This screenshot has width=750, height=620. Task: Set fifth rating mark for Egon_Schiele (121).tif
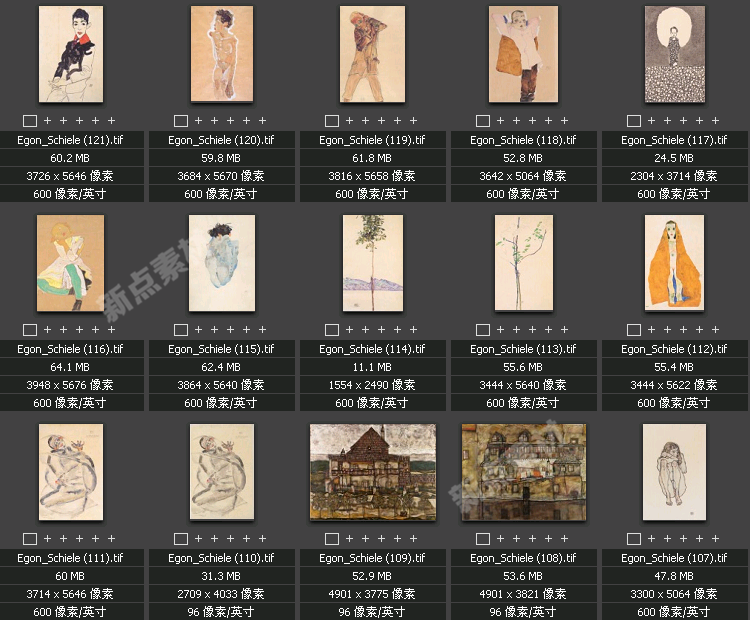(x=111, y=121)
